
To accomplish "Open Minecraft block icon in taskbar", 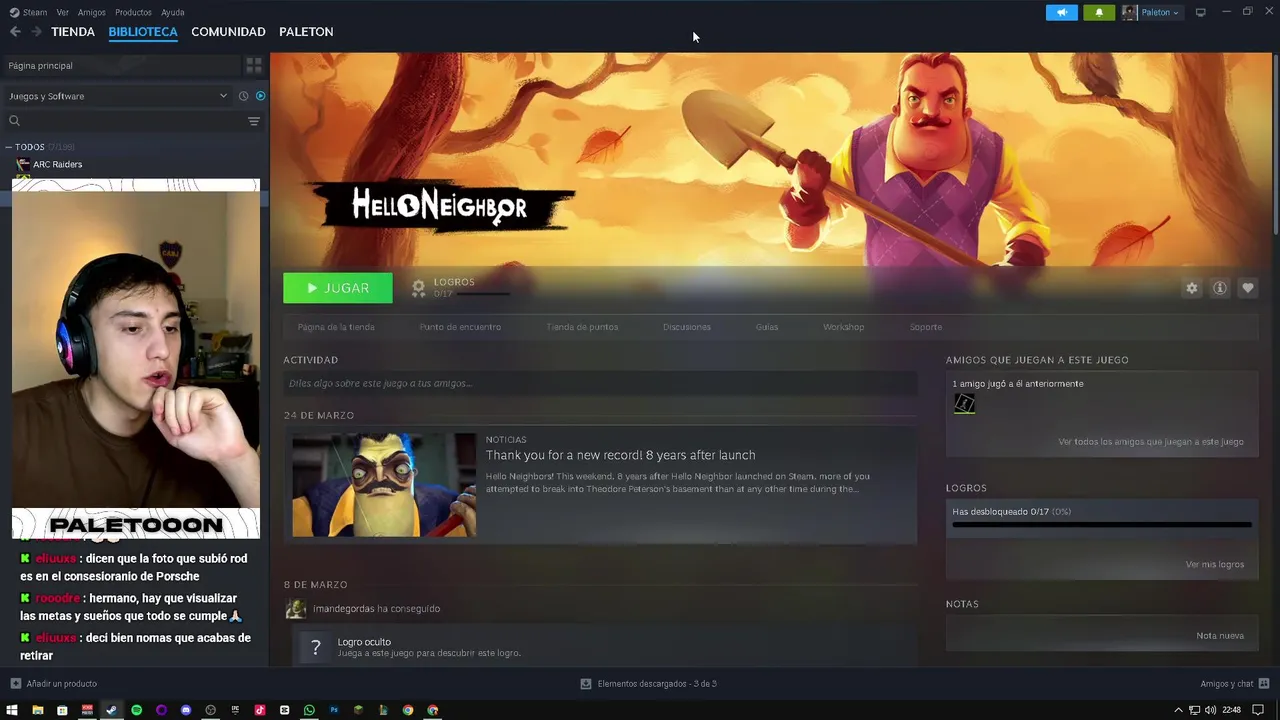I will pos(358,710).
